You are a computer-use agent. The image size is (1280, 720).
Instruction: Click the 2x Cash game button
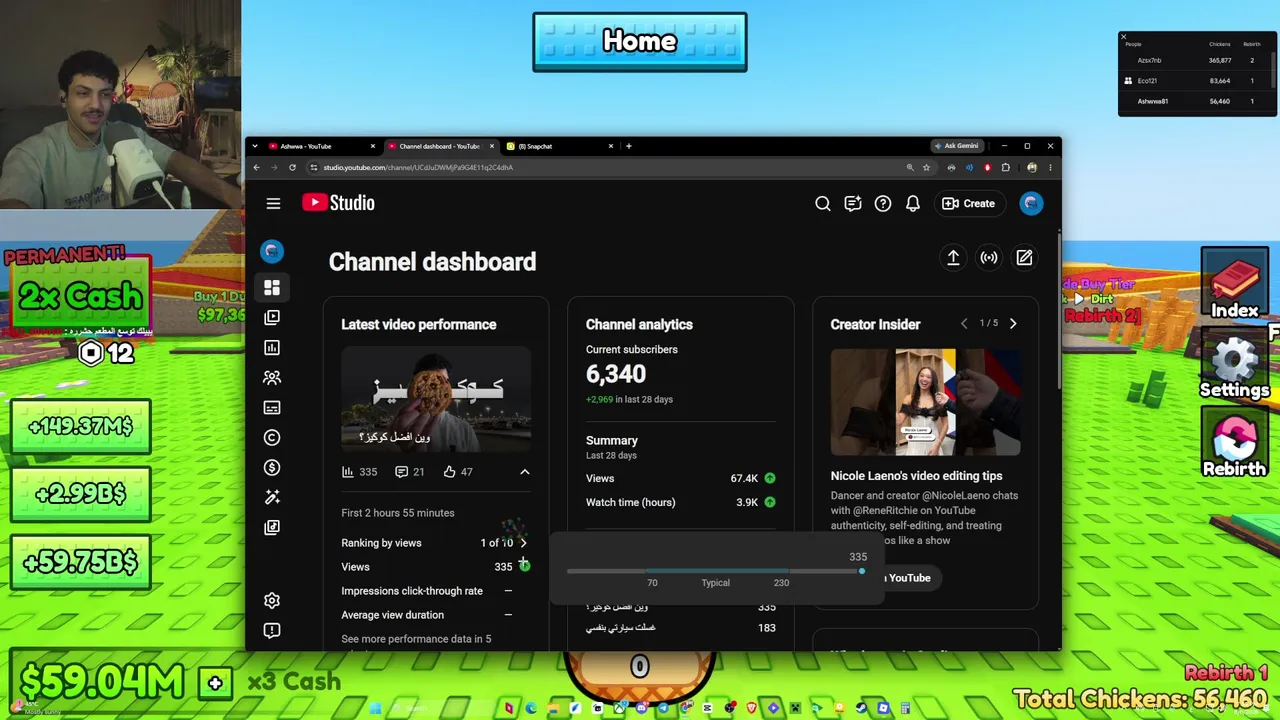click(x=80, y=296)
